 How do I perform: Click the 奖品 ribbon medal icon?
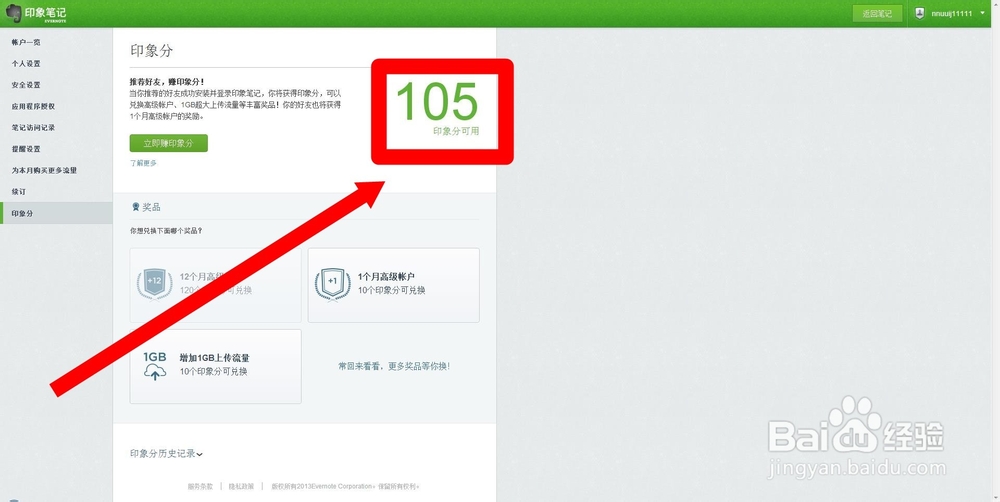coord(135,207)
